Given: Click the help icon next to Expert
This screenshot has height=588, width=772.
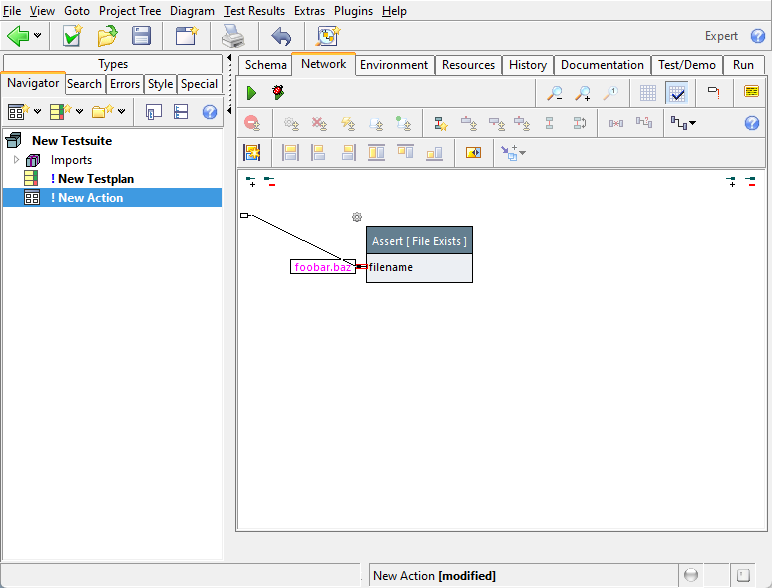Looking at the screenshot, I should click(757, 36).
